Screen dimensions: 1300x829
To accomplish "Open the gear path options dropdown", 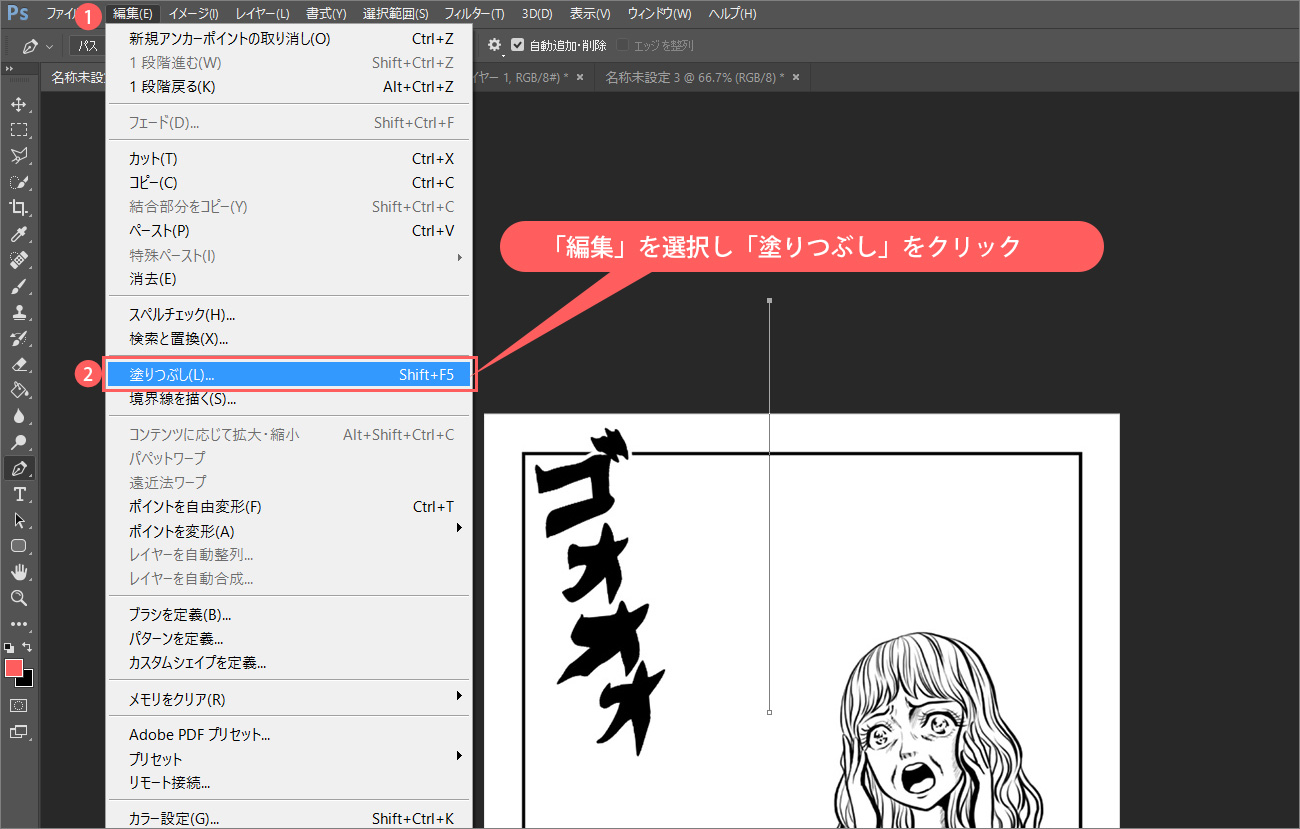I will tap(494, 45).
